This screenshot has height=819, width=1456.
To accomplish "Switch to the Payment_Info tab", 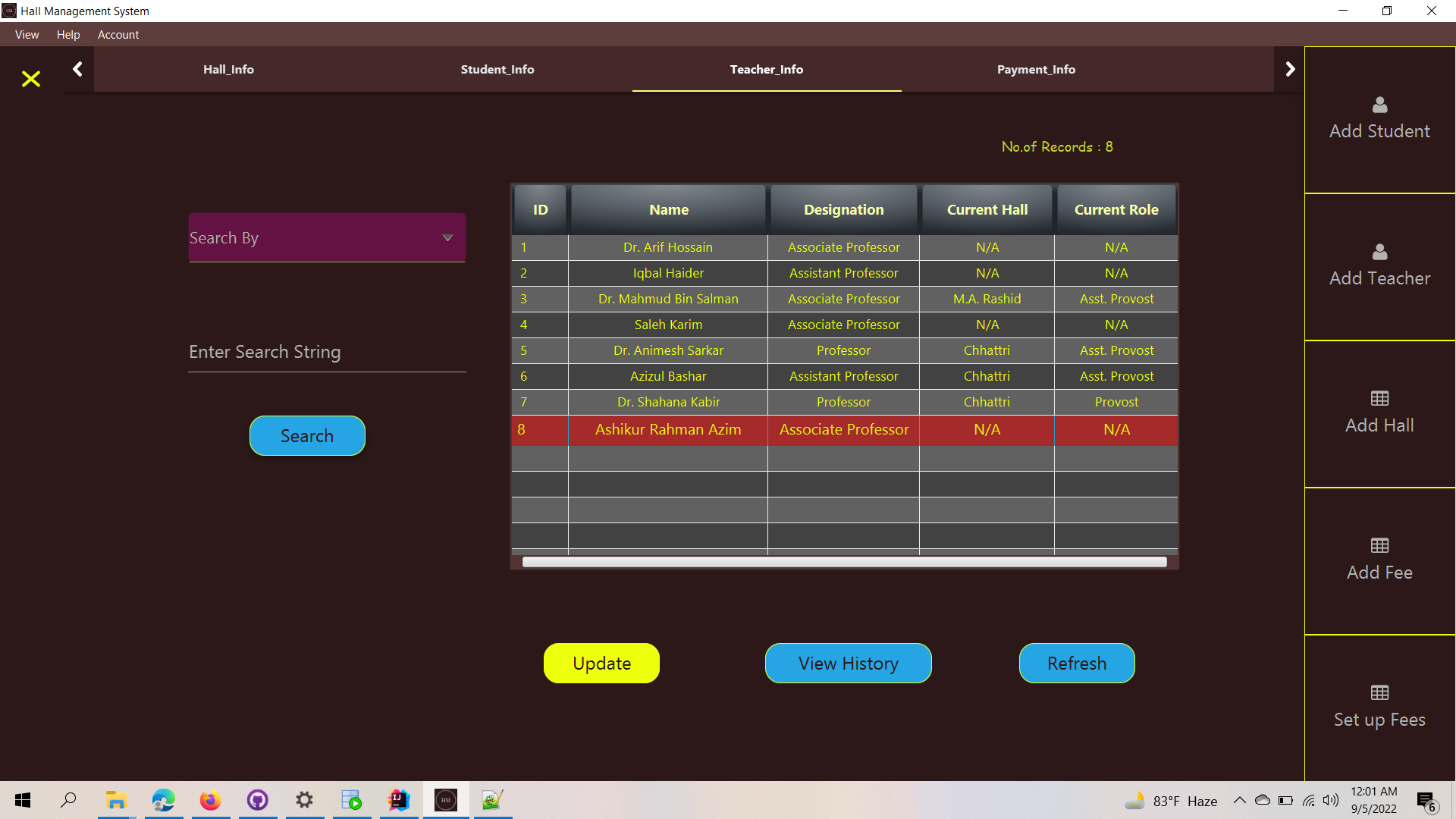I will pyautogui.click(x=1036, y=69).
